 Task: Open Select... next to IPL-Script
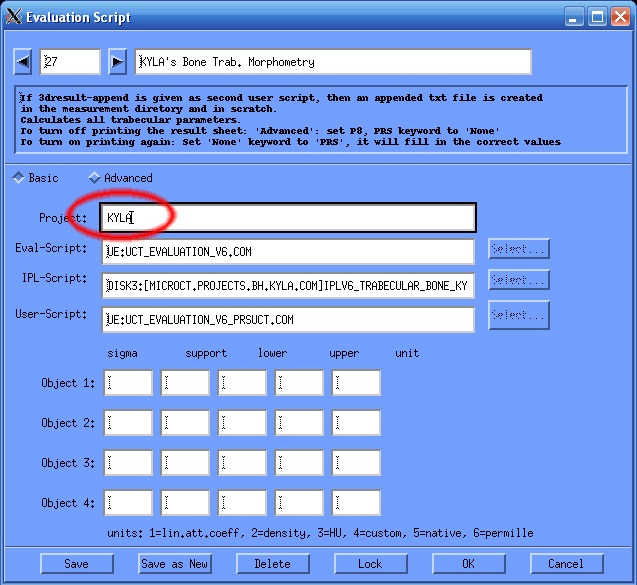(519, 280)
